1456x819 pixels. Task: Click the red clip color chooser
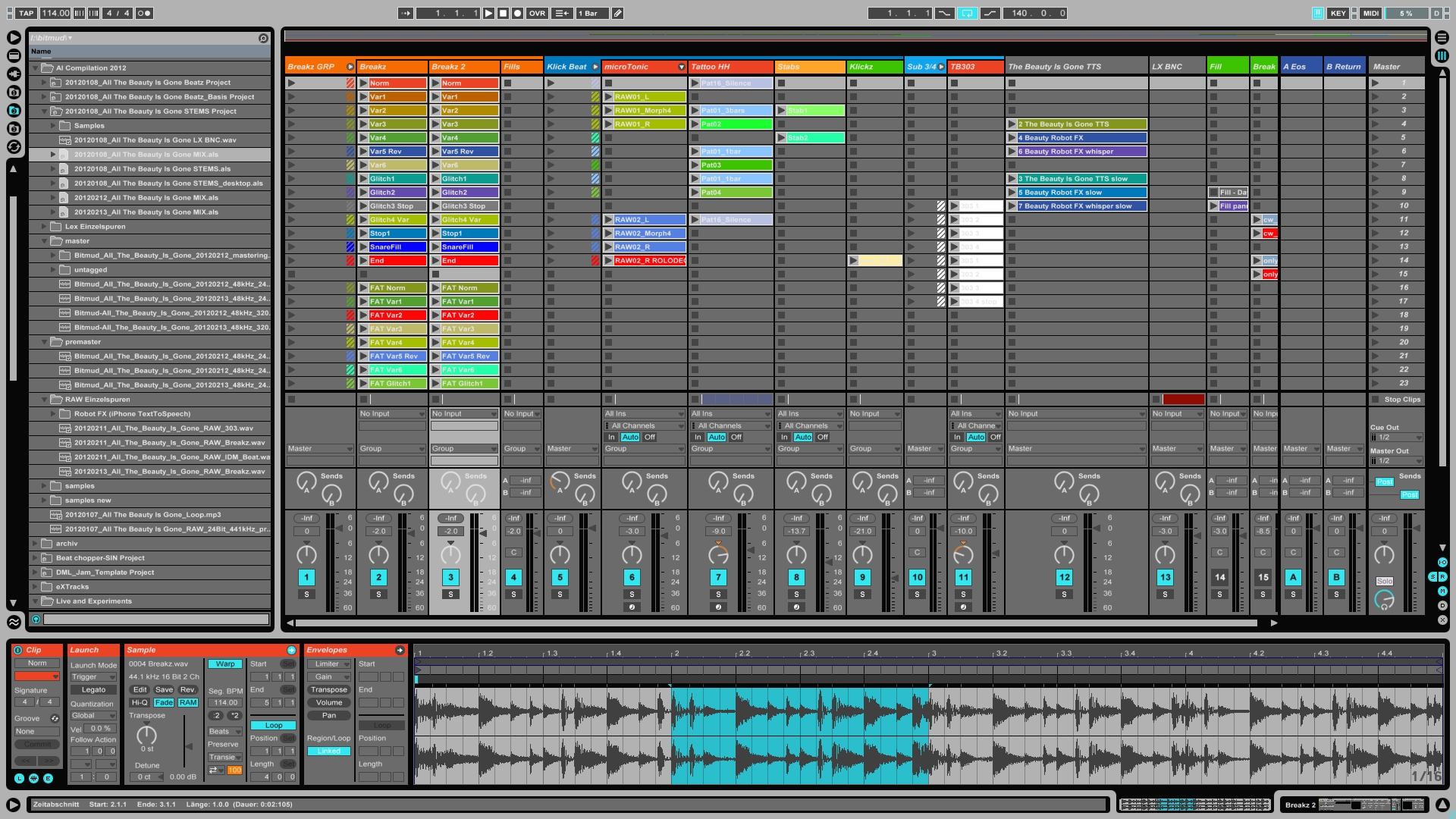36,676
